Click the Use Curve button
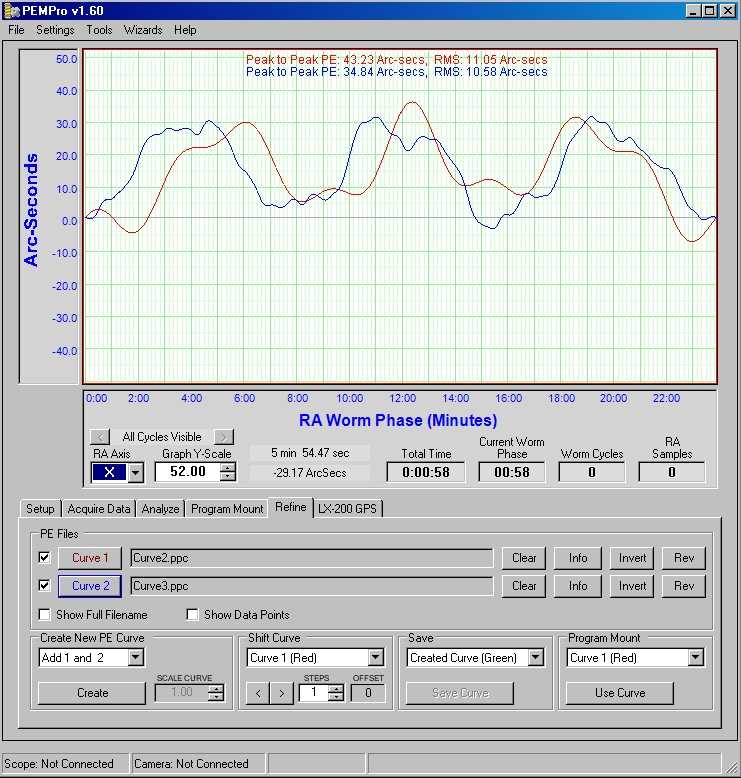The height and width of the screenshot is (778, 741). 620,693
